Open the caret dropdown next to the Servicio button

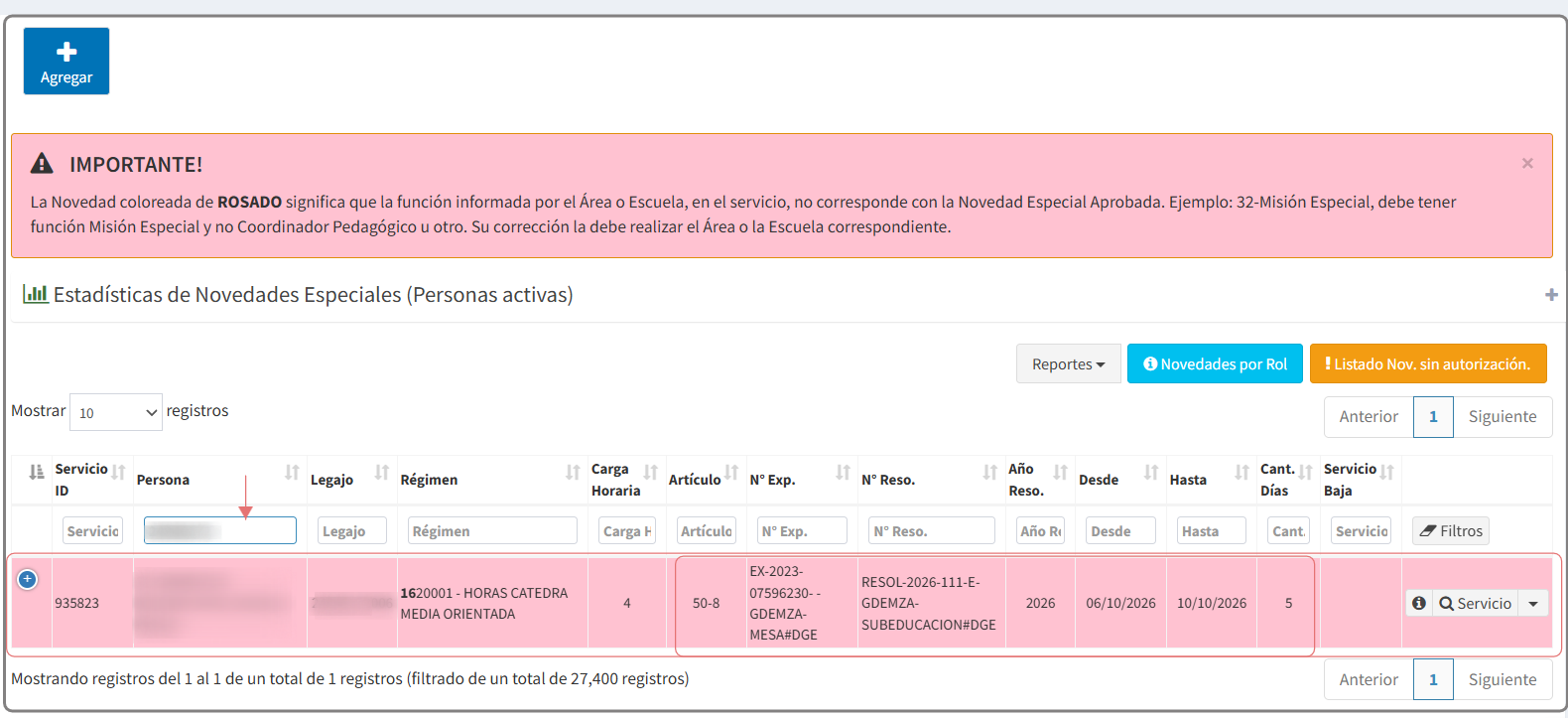[x=1533, y=603]
